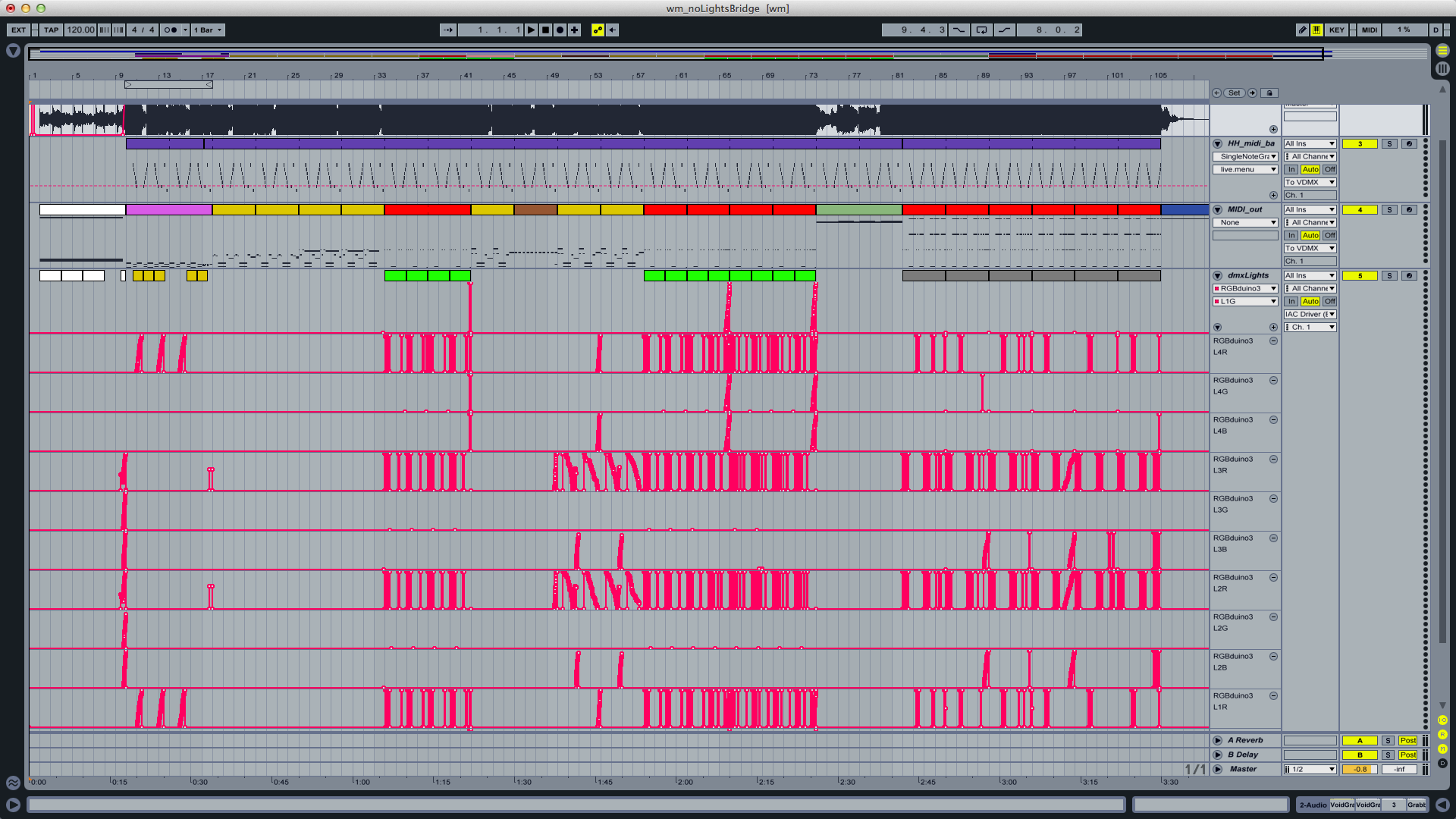
Task: Arm the global Record button
Action: (x=560, y=30)
